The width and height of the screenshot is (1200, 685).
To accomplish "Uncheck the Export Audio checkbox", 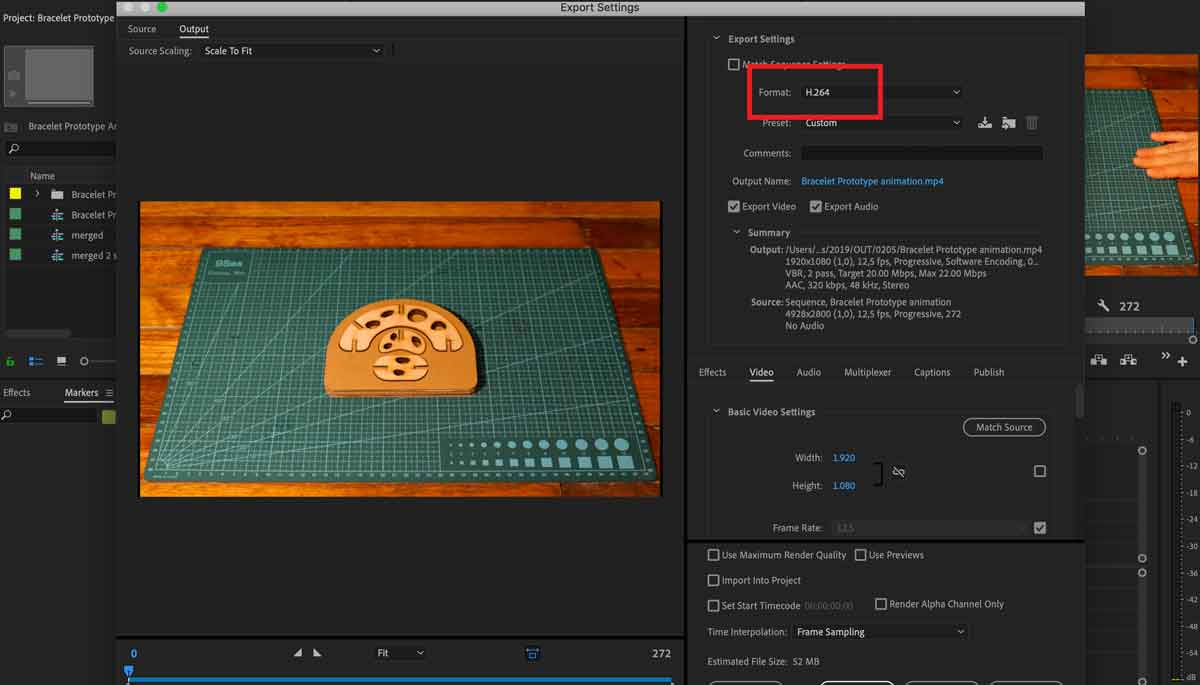I will pyautogui.click(x=816, y=207).
